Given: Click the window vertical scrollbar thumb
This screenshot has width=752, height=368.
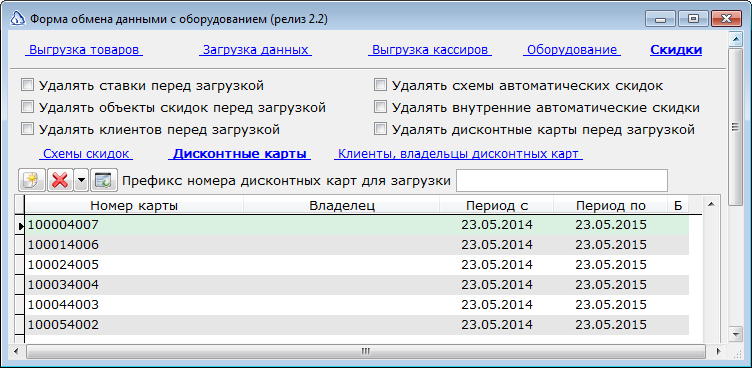Looking at the screenshot, I should coord(735,126).
